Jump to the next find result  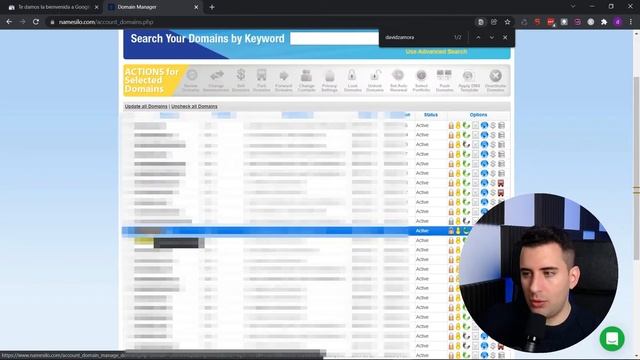coord(491,37)
